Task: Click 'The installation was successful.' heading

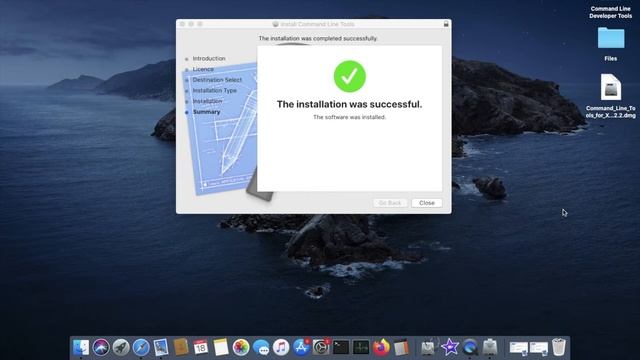Action: coord(349,104)
